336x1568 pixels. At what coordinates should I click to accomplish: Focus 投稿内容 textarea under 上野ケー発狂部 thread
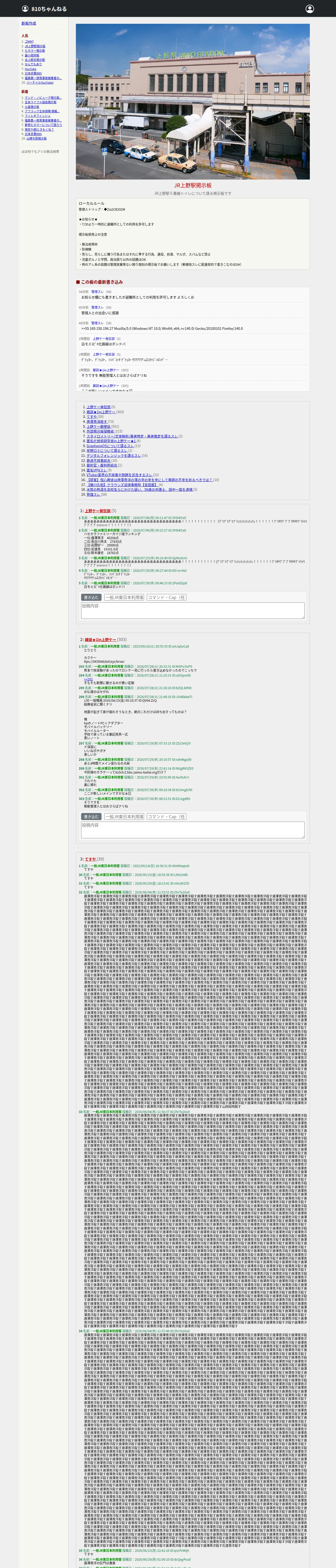point(193,610)
